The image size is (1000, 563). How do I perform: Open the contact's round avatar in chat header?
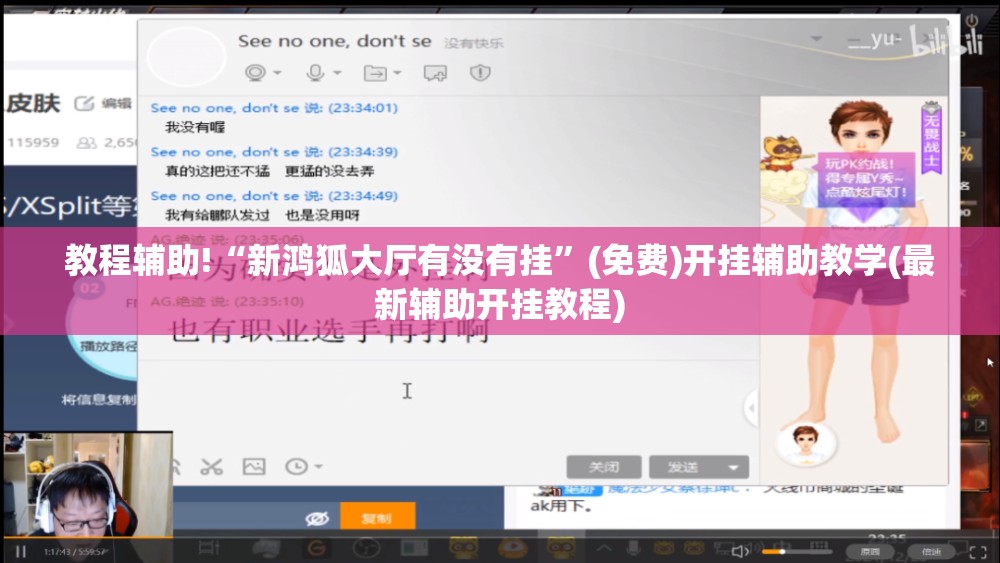point(187,56)
